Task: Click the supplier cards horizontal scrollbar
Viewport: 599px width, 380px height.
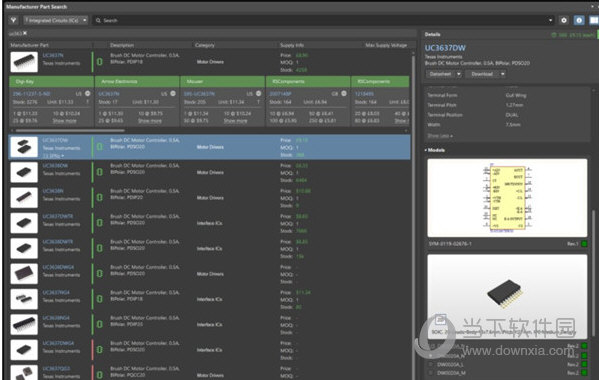Action: click(70, 131)
